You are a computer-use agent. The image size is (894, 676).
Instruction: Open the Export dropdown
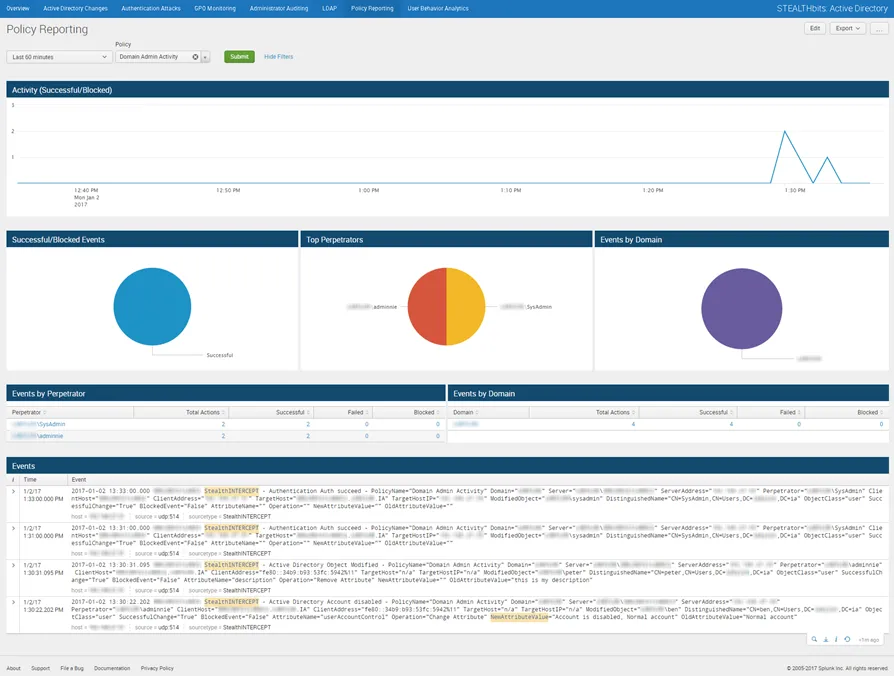848,28
